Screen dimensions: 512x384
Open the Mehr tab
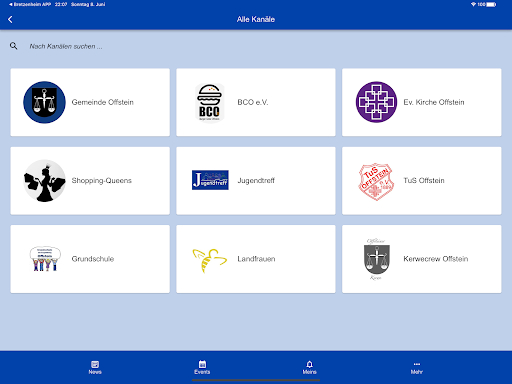tap(417, 368)
